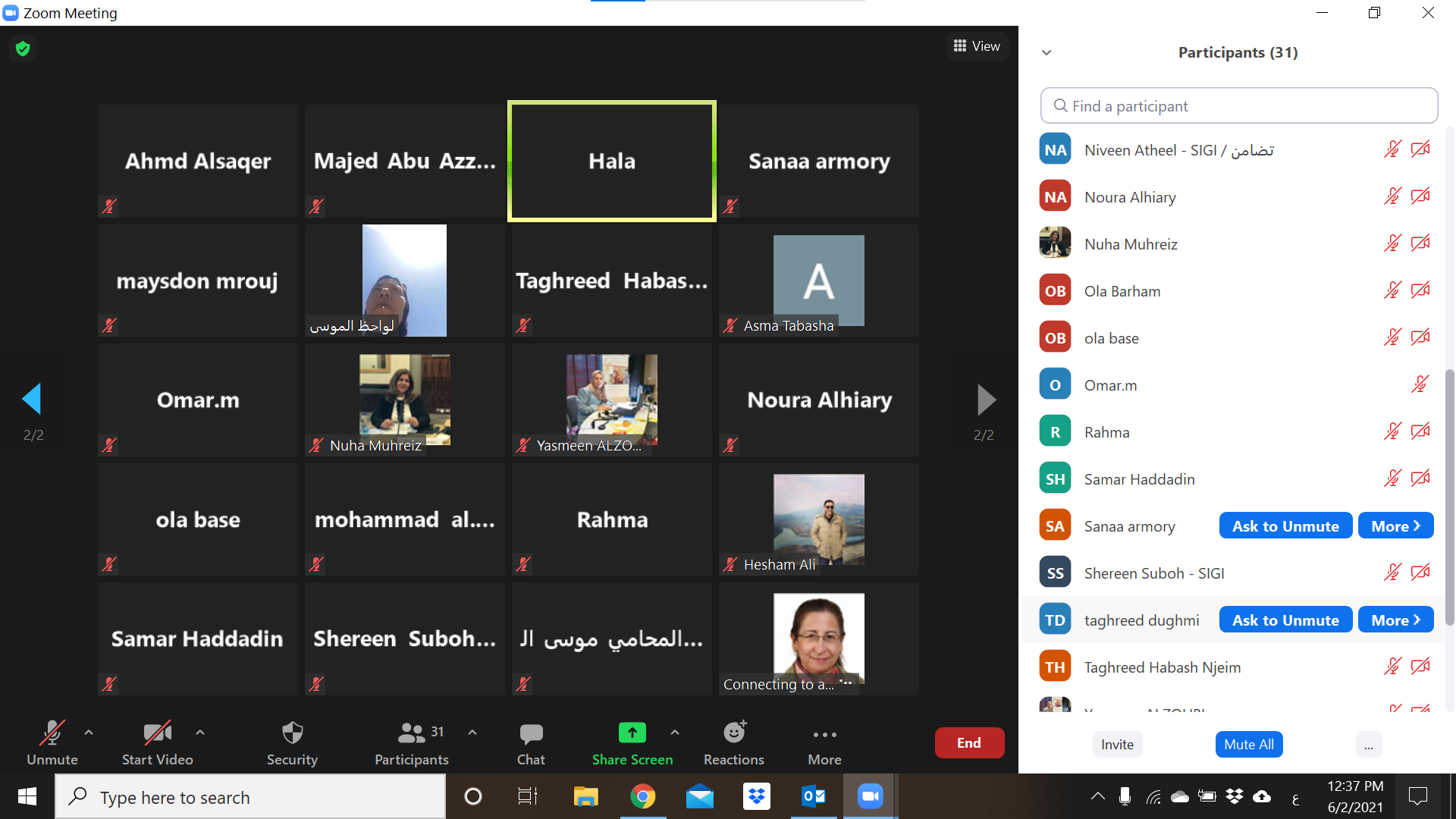Viewport: 1456px width, 819px height.
Task: Open the Reactions panel
Action: pos(733,743)
